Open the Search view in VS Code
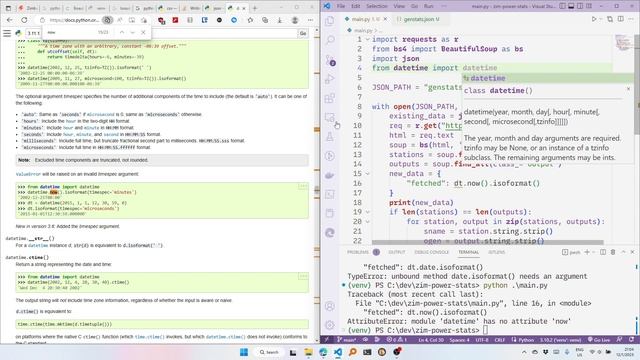 point(330,40)
